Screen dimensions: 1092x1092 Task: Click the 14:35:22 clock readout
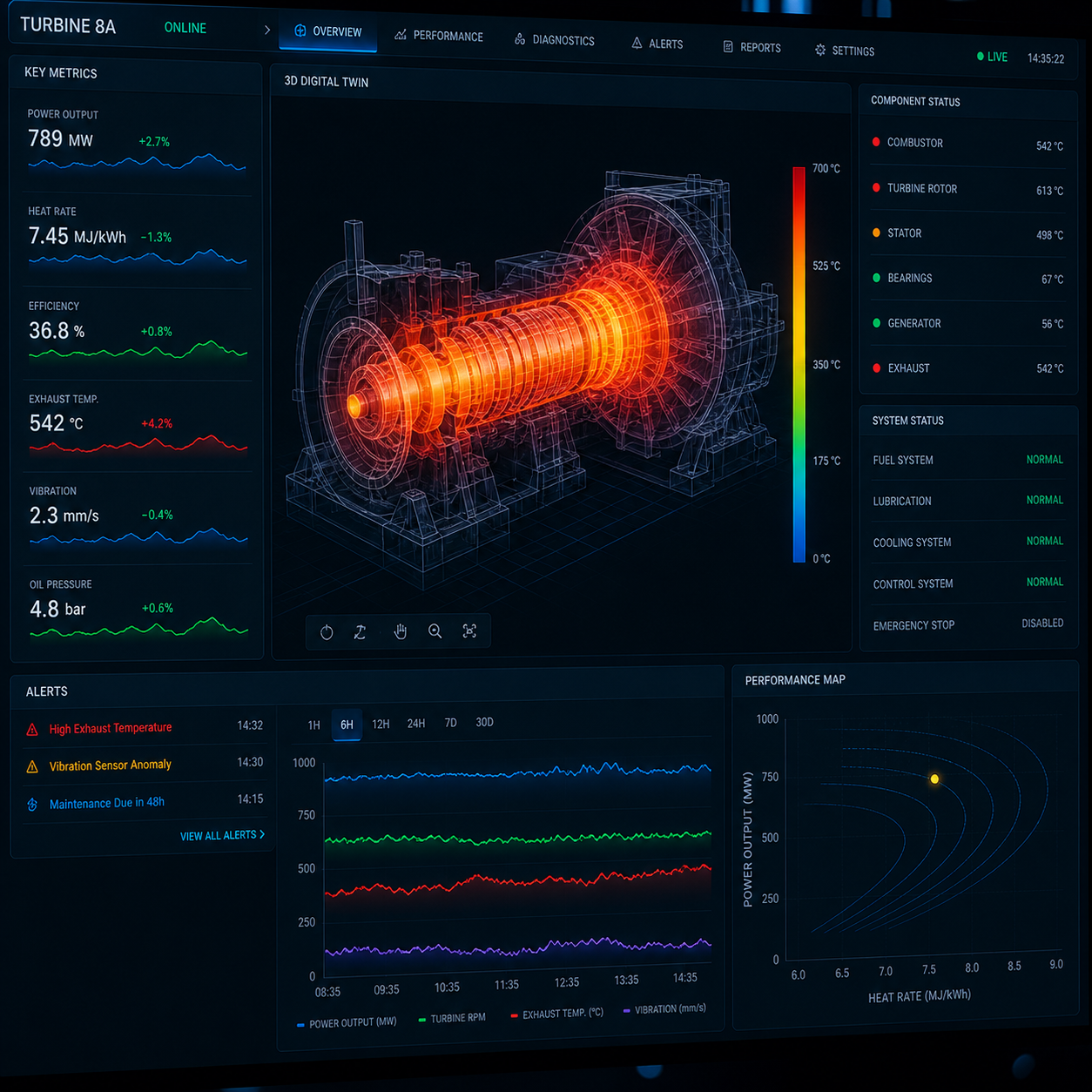[x=1046, y=59]
